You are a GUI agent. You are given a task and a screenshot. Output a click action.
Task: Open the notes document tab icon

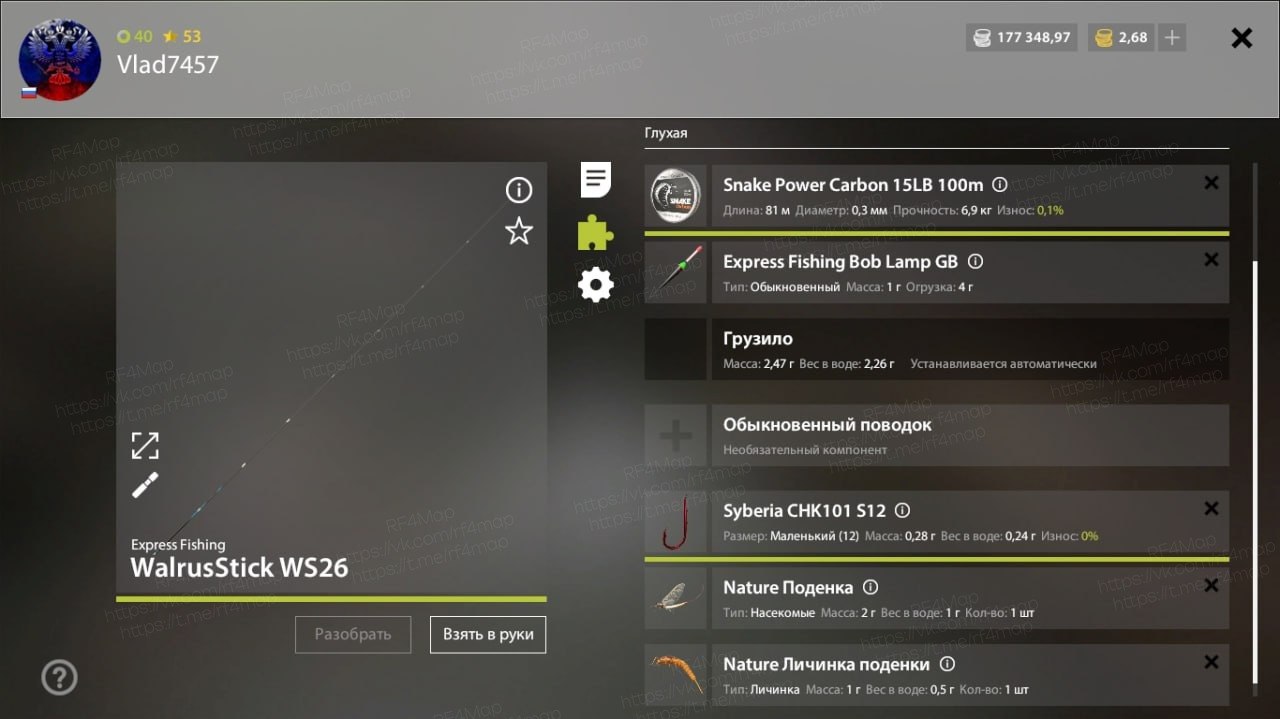tap(596, 180)
